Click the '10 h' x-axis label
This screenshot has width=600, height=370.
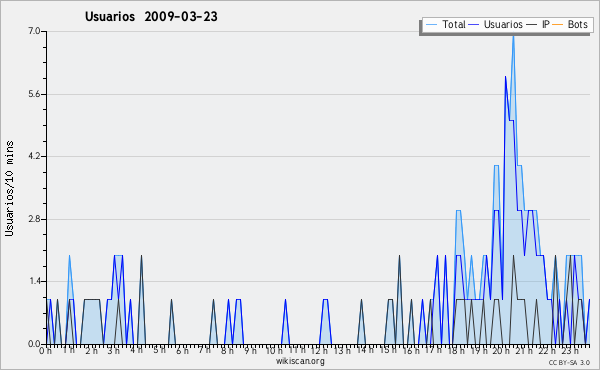click(274, 351)
